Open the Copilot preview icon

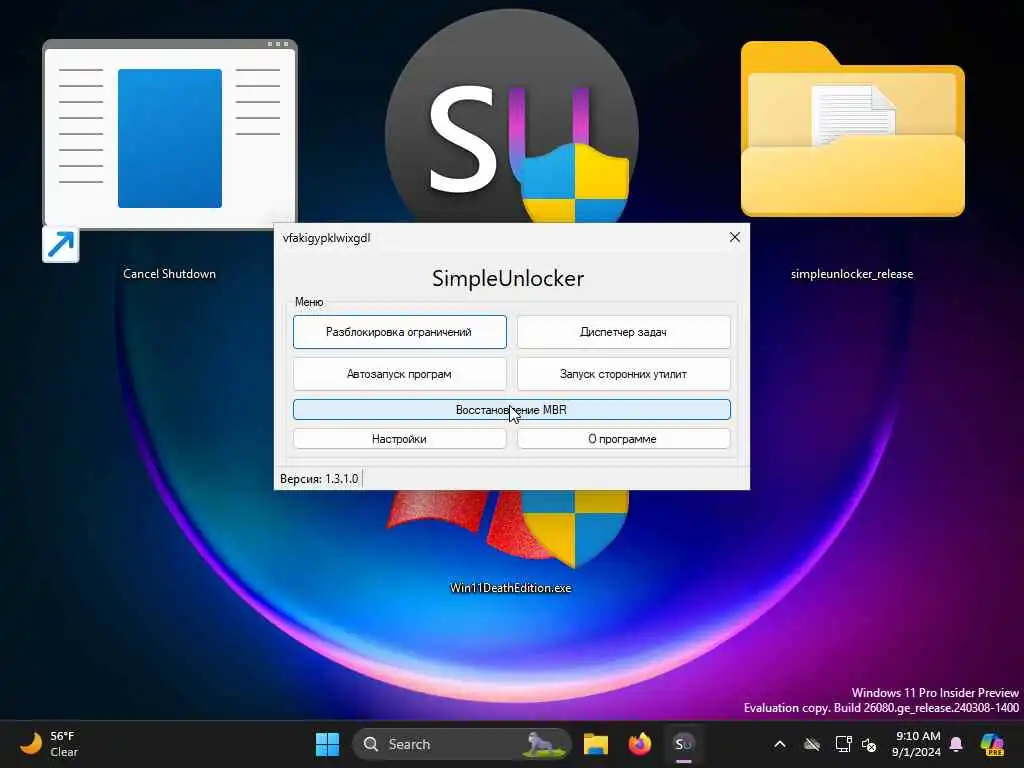coord(992,744)
